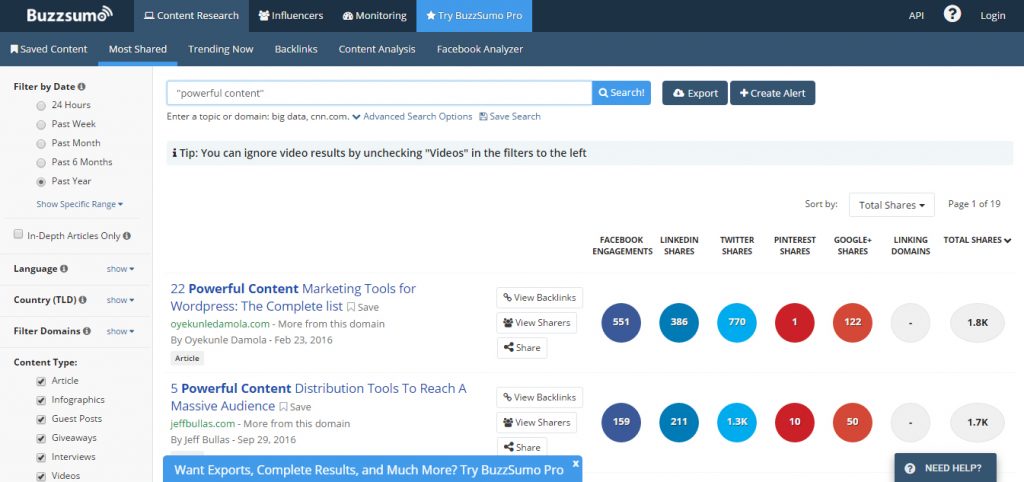Uncheck the Guest Posts content type
The width and height of the screenshot is (1024, 482).
point(40,419)
